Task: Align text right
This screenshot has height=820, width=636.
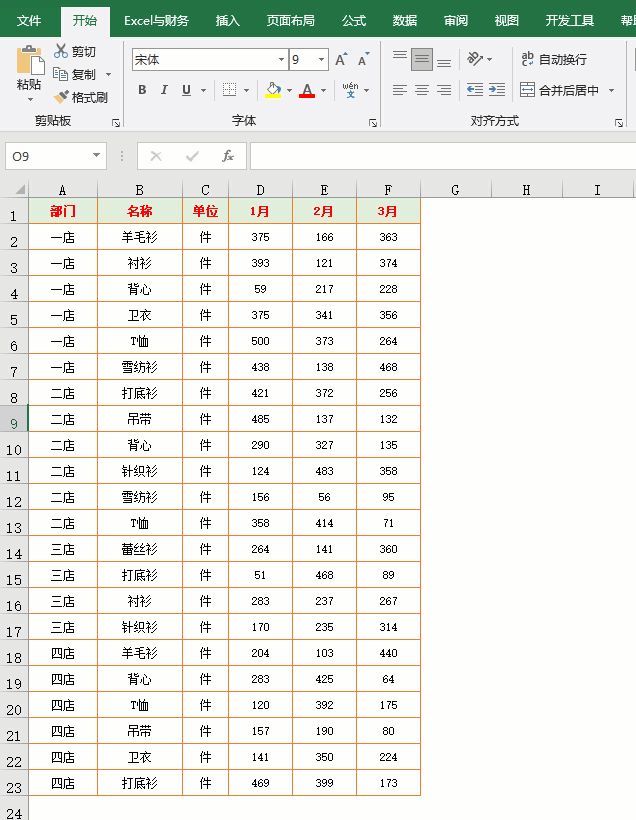Action: click(x=444, y=90)
